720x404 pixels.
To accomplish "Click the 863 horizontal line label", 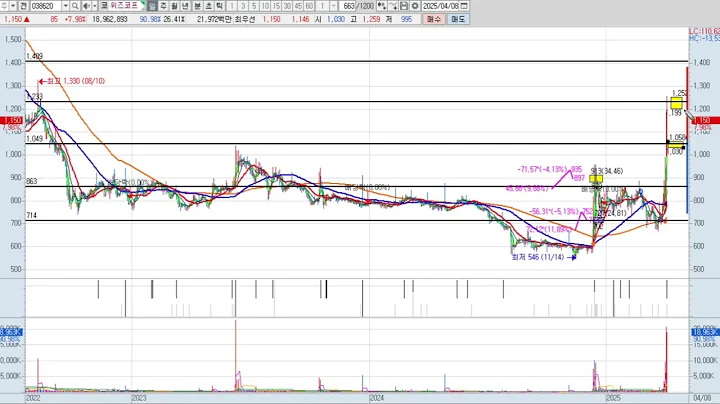I will (31, 181).
